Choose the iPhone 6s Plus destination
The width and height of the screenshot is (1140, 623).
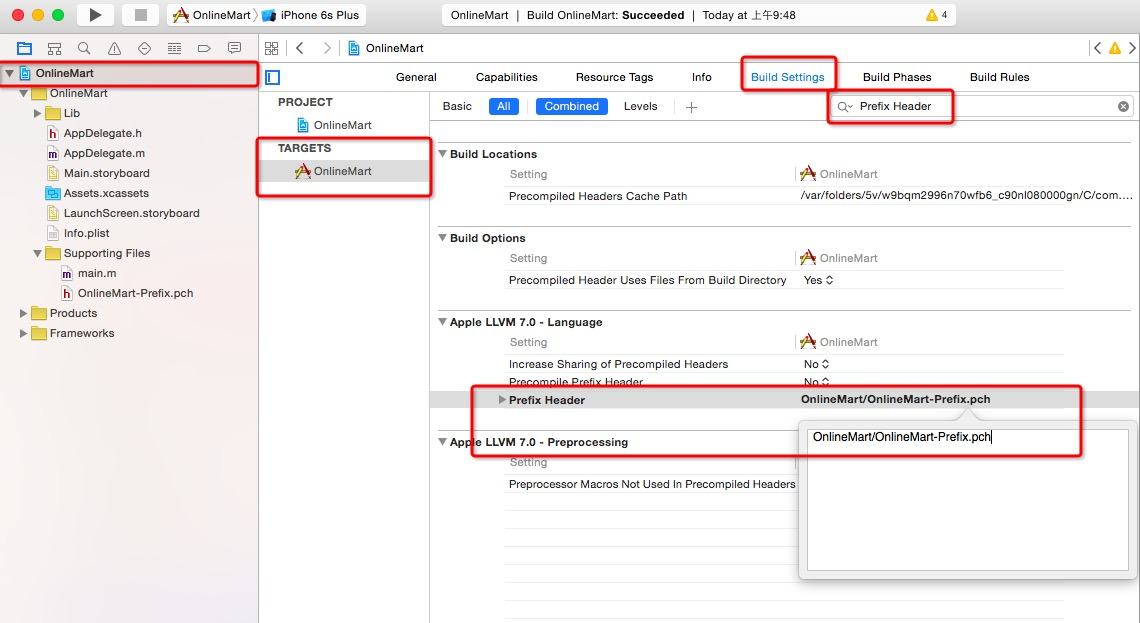pos(310,15)
